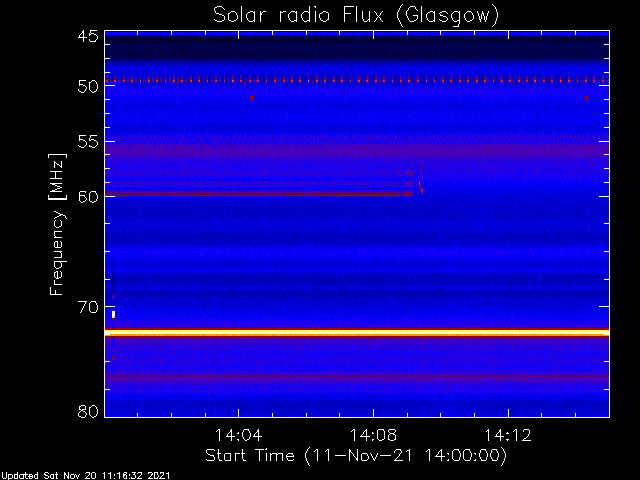Click the 14:04 time axis label
Image resolution: width=640 pixels, height=480 pixels.
tap(239, 435)
